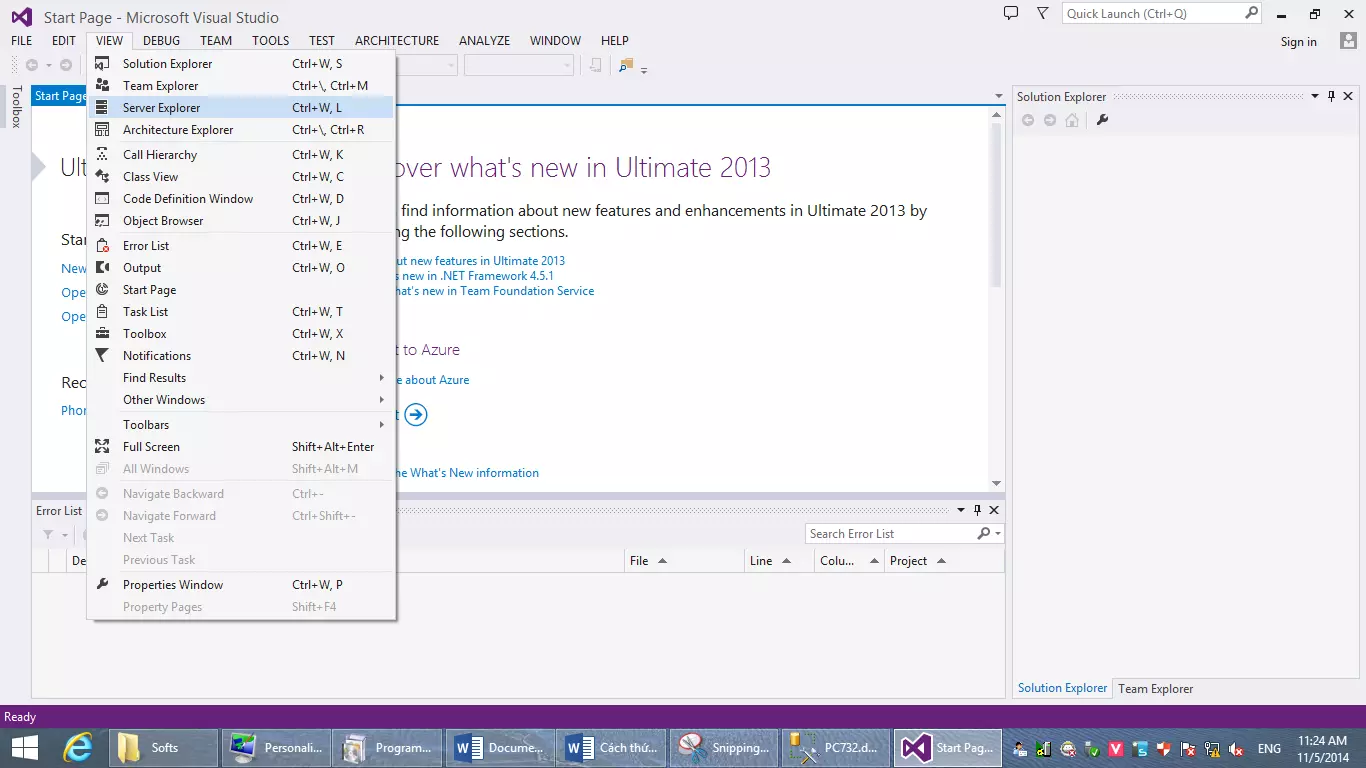Open Internet Explorer from the taskbar
Image resolution: width=1366 pixels, height=768 pixels.
[78, 747]
